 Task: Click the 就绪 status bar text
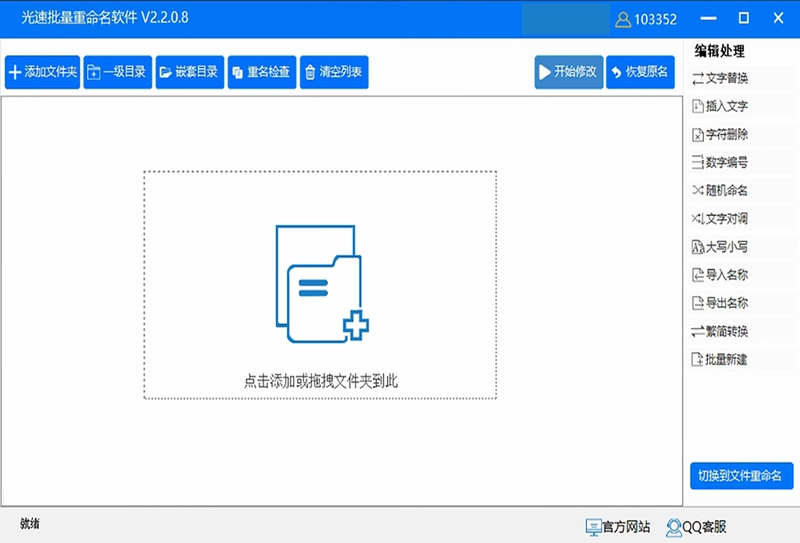(x=30, y=524)
